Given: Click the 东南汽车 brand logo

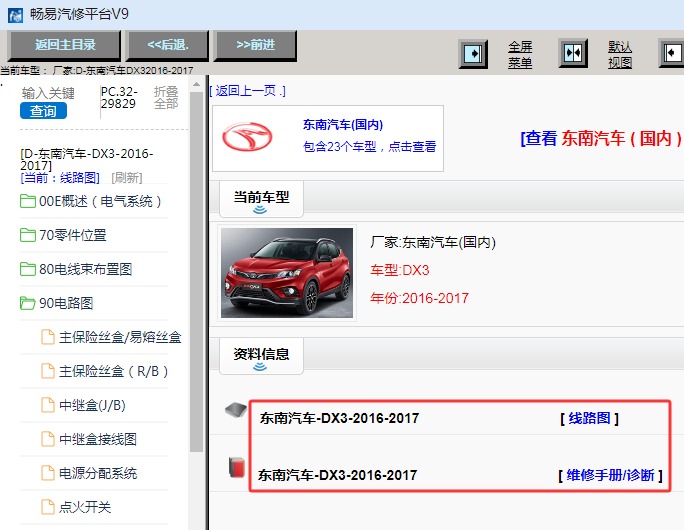Looking at the screenshot, I should pos(247,137).
